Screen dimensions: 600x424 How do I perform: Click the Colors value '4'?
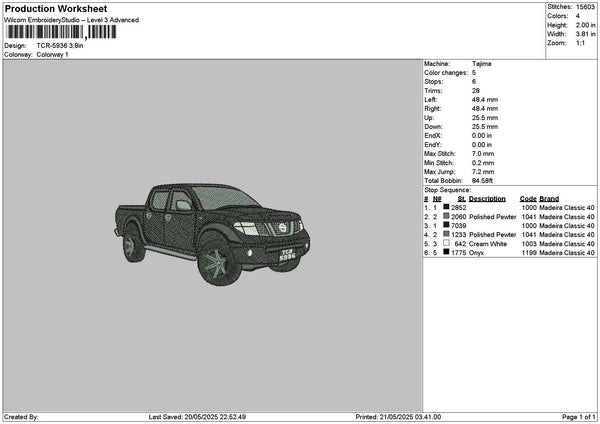(x=578, y=16)
